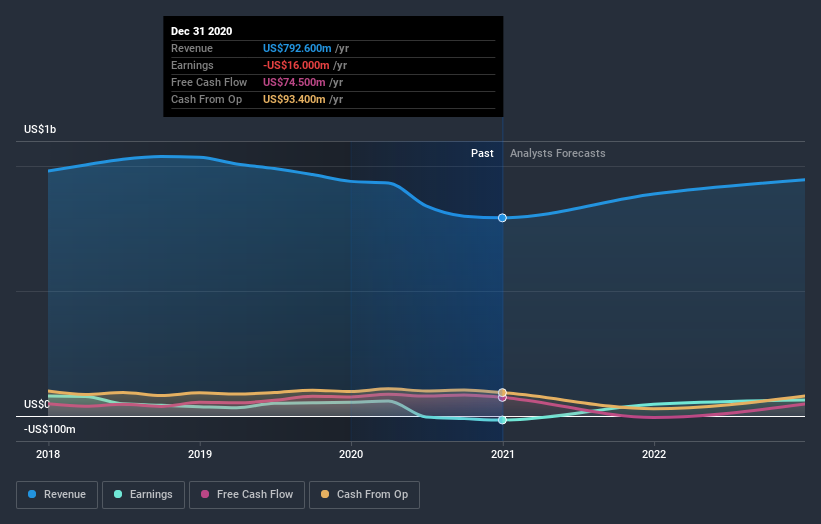821x524 pixels.
Task: Click the Analysts Forecasts label
Action: pos(558,153)
